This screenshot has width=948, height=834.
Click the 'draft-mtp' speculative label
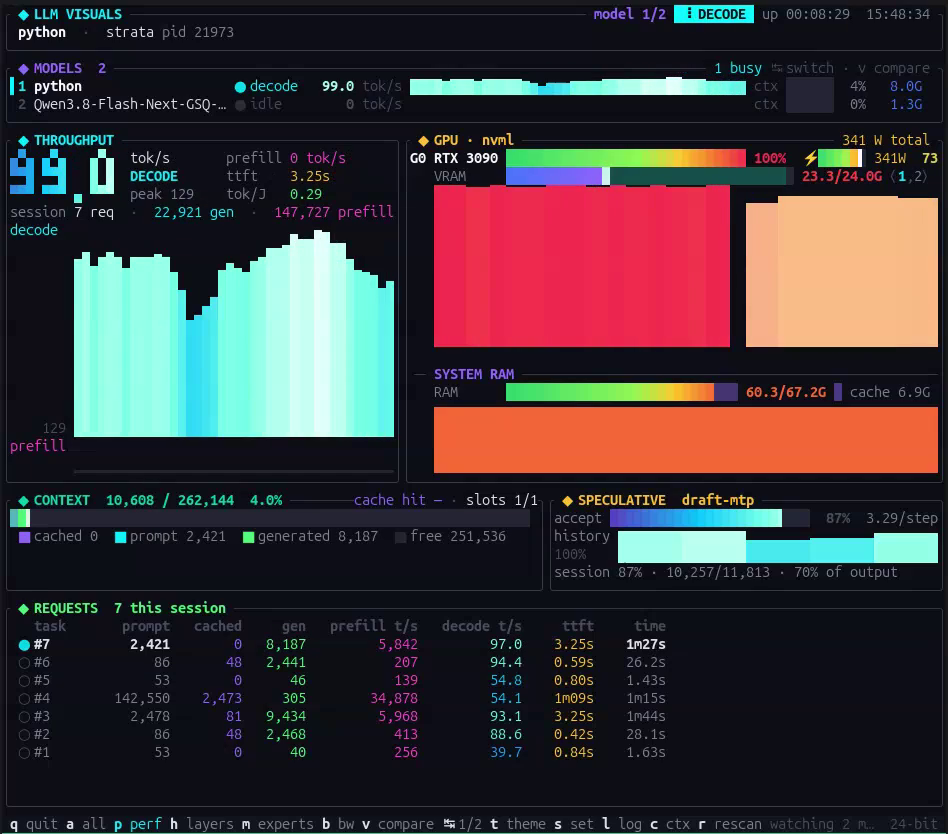click(718, 500)
